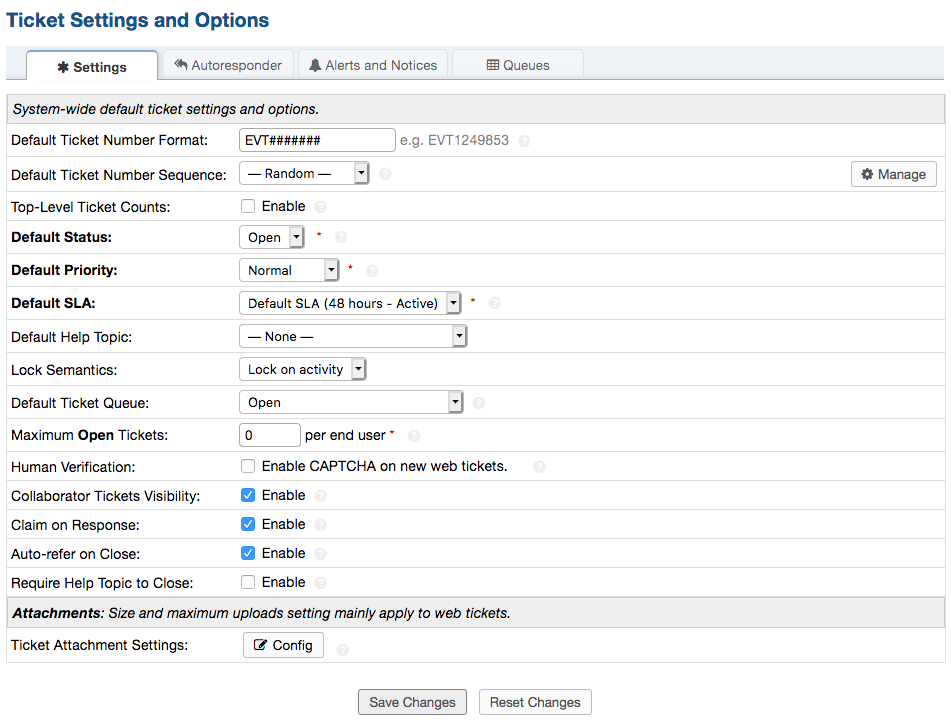Show help tip for Default Status
The image size is (951, 727).
click(341, 237)
